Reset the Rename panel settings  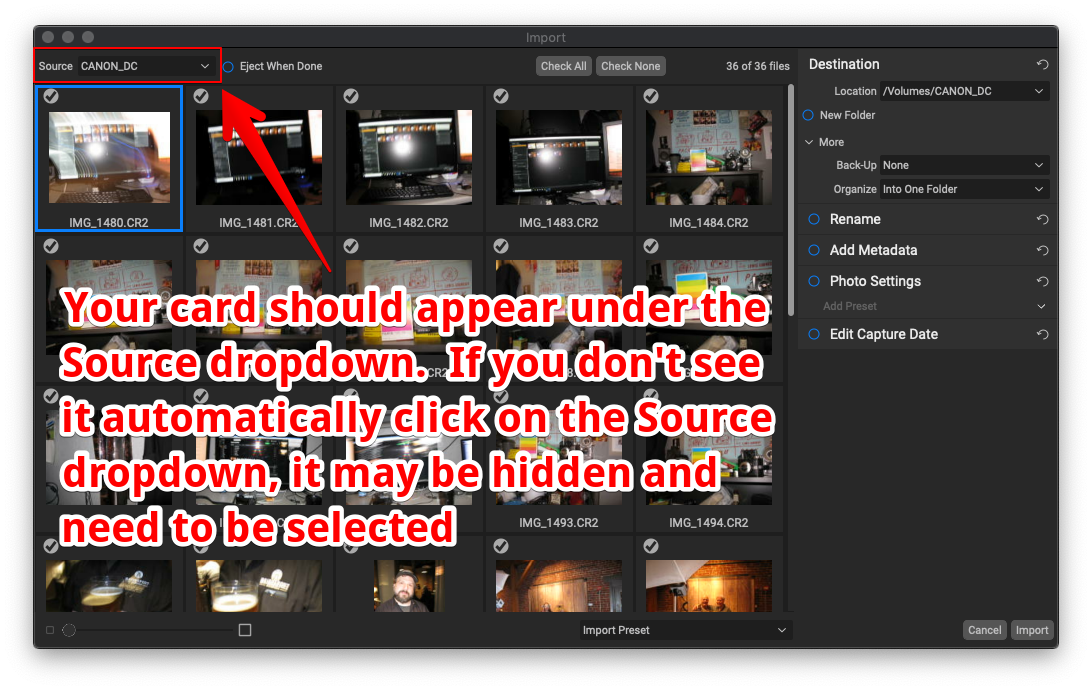click(1042, 220)
